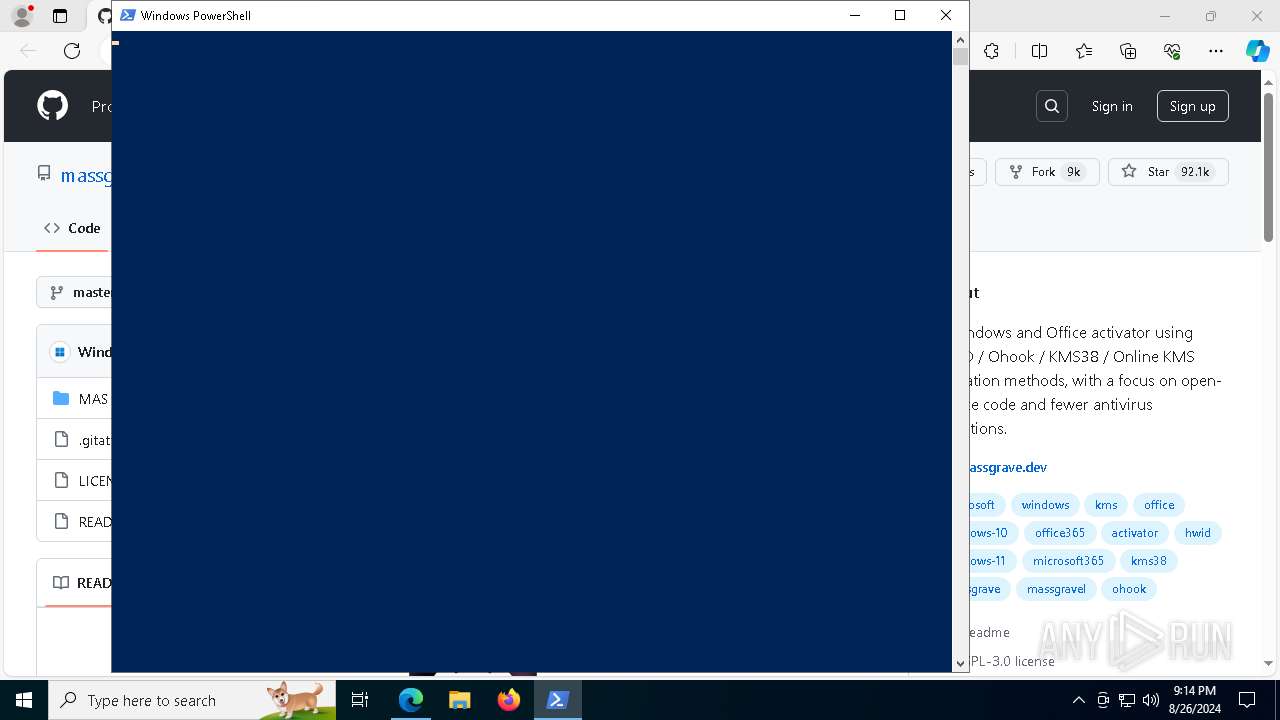Open GitHub search magnifier button
The image size is (1280, 720).
[1052, 106]
